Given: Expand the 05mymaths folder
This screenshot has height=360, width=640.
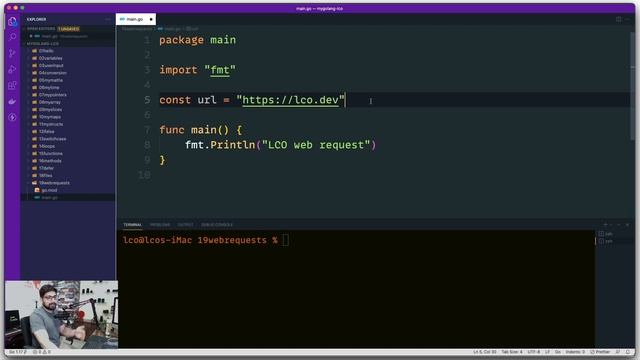Looking at the screenshot, I should [x=51, y=80].
